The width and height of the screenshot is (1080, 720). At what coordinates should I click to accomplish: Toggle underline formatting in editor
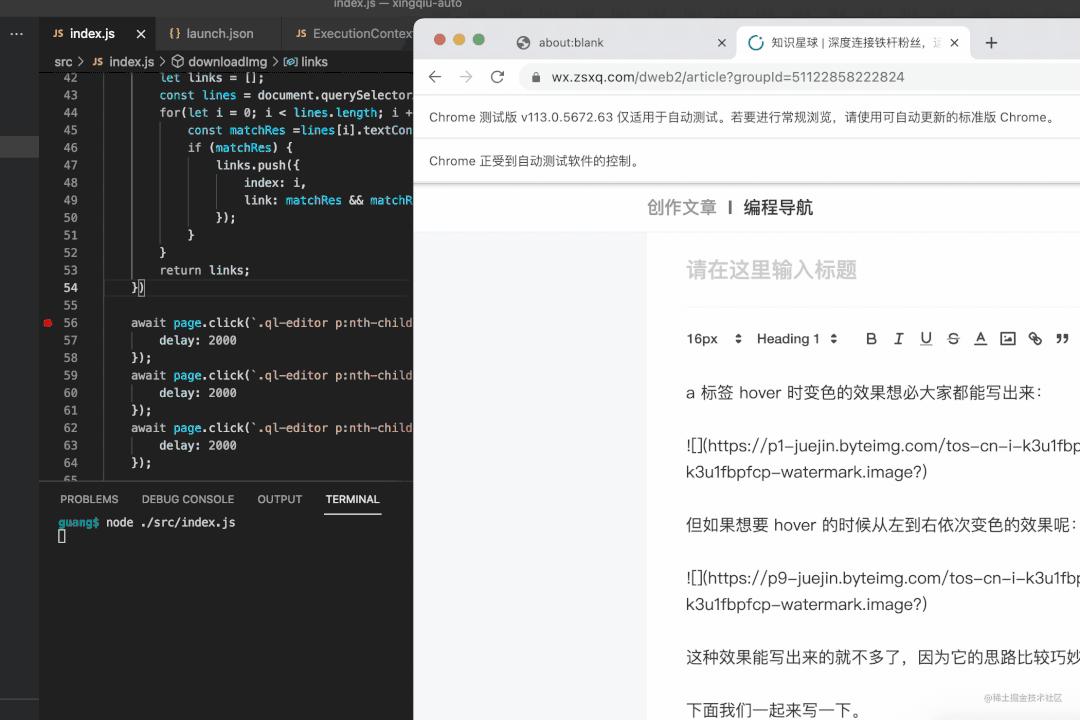point(926,339)
